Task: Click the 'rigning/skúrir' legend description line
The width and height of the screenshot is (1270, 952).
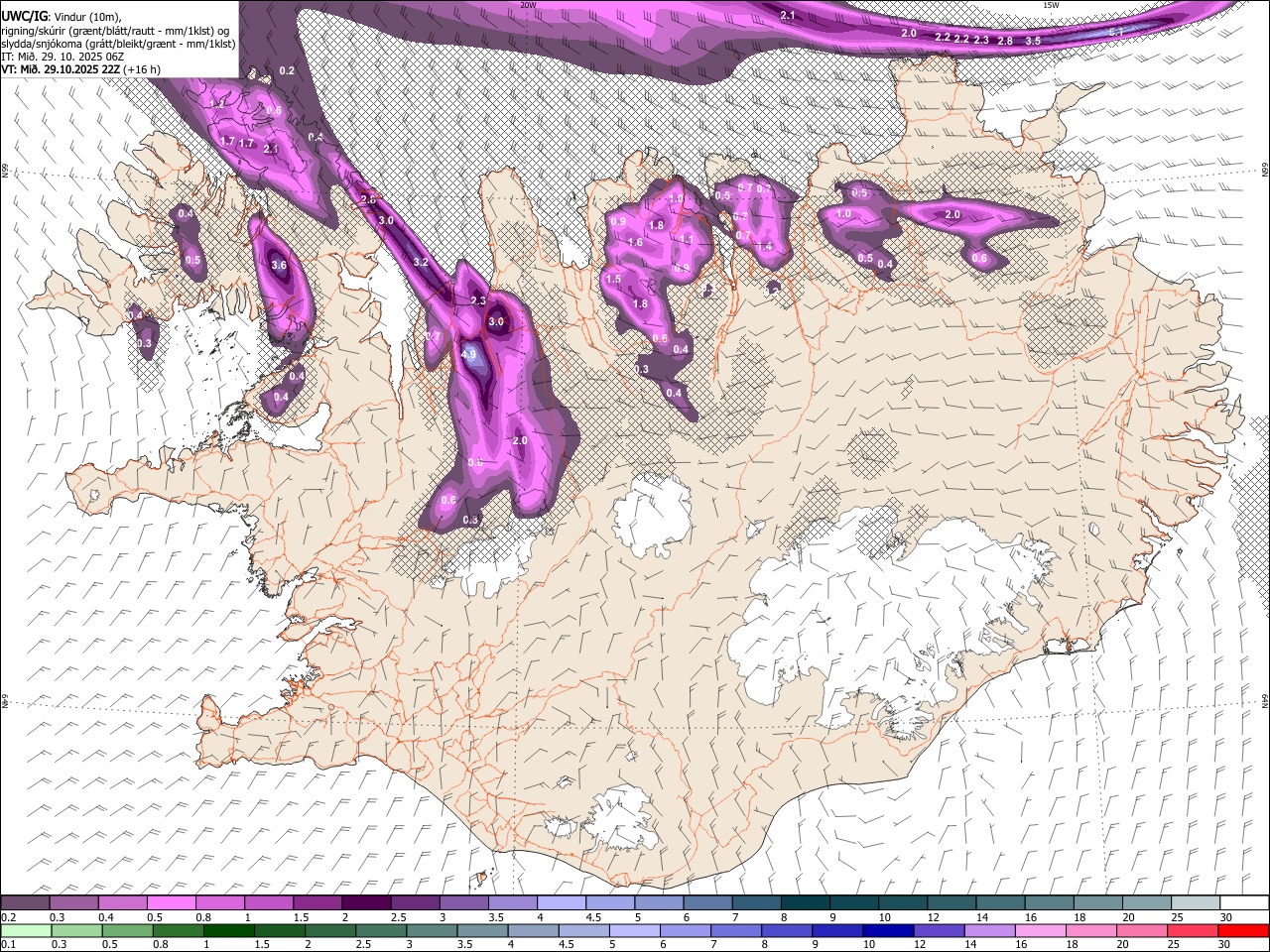Action: point(116,30)
